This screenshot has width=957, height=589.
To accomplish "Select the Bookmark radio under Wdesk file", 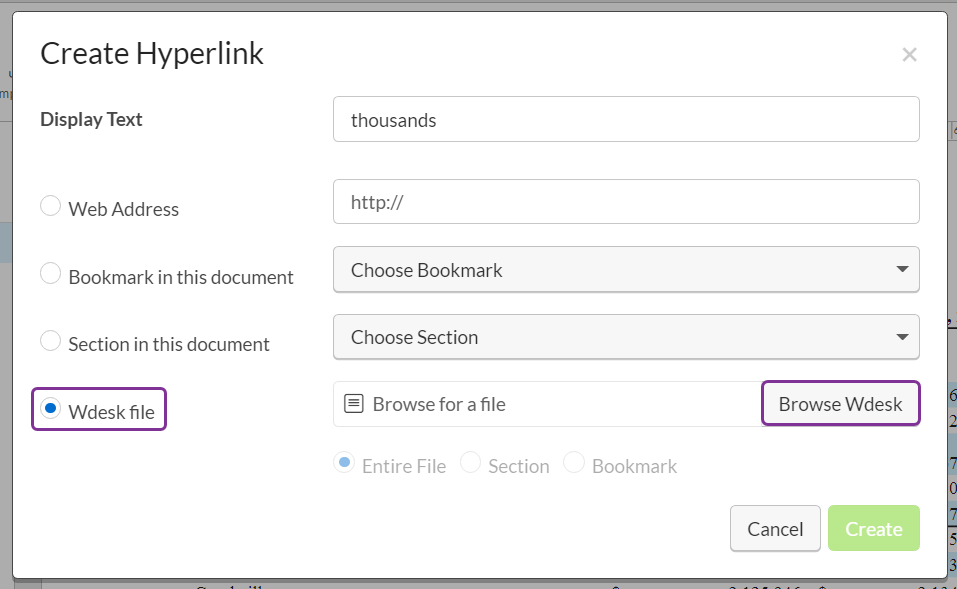I will pyautogui.click(x=574, y=463).
